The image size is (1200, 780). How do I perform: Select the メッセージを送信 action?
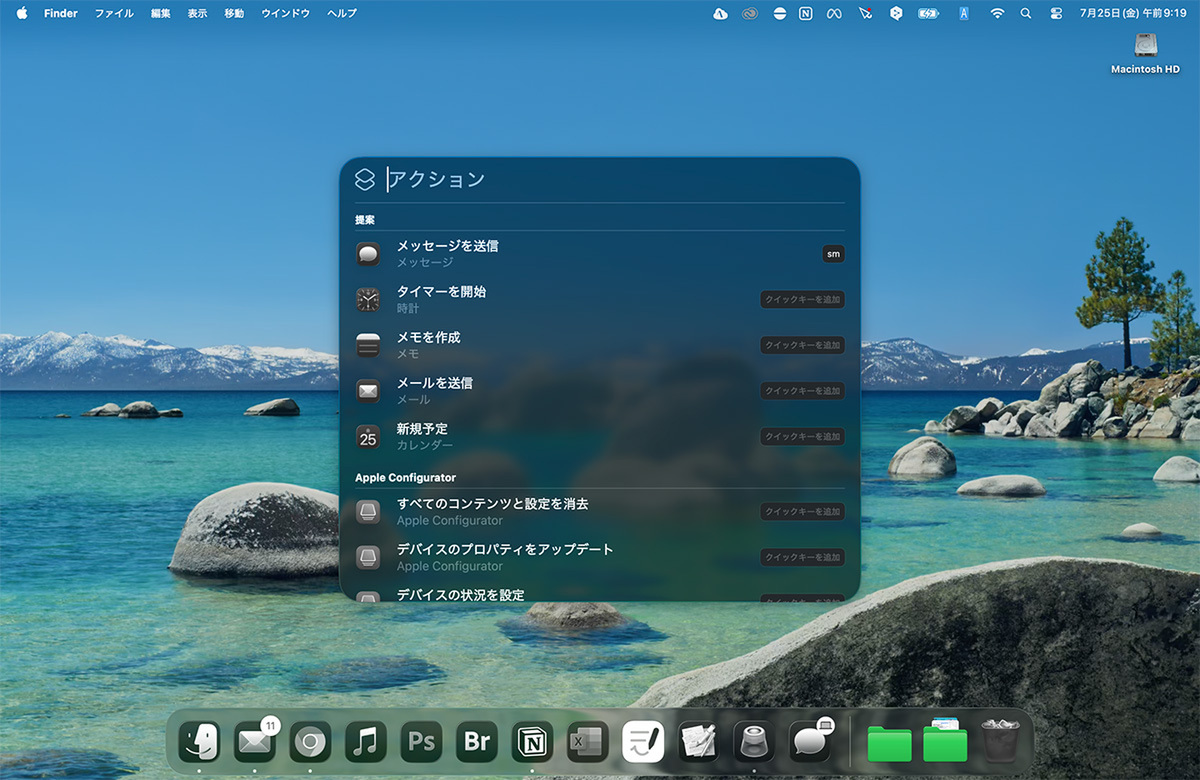coord(447,253)
